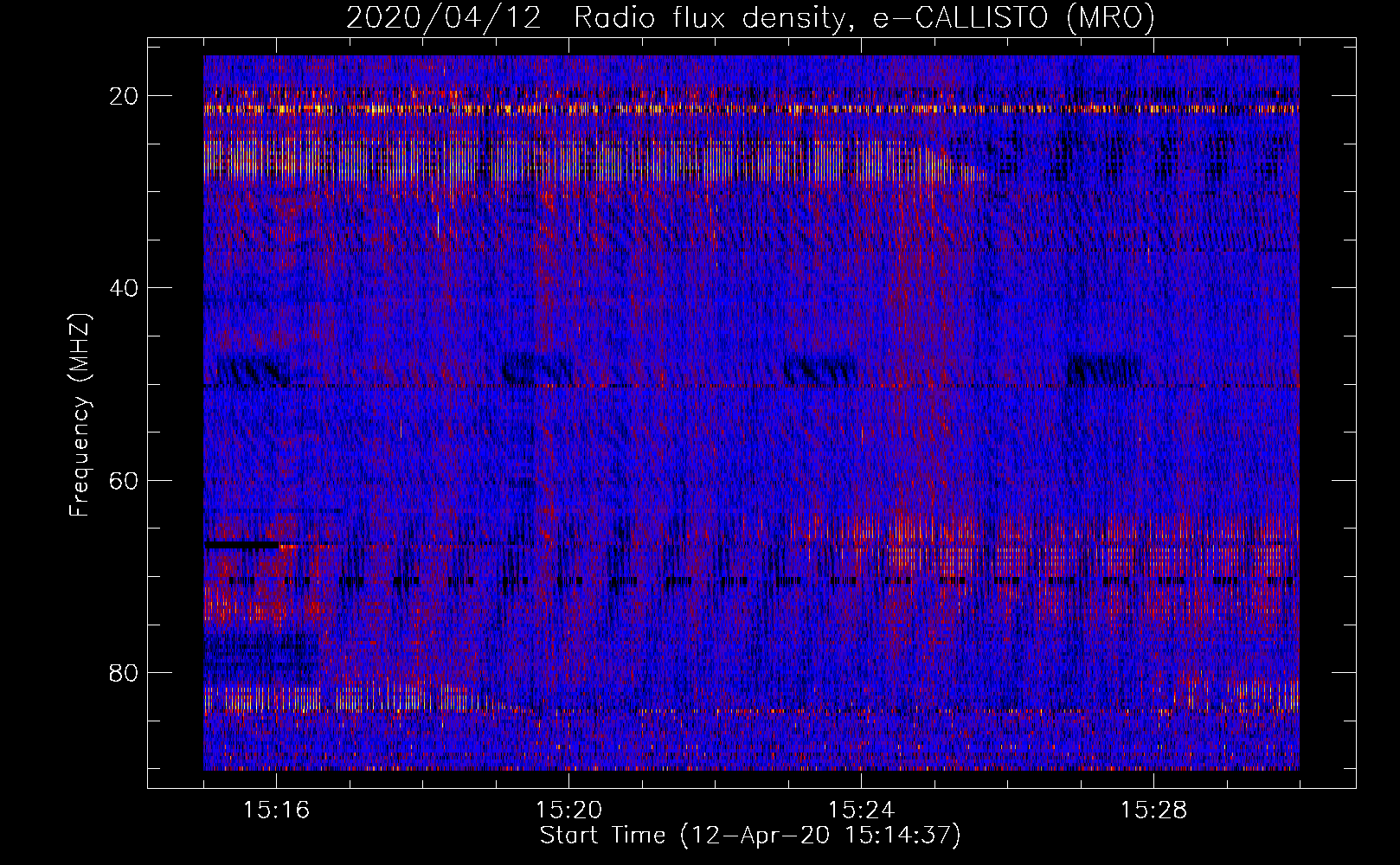Click the 20 frequency tick label
The height and width of the screenshot is (865, 1400).
click(124, 96)
